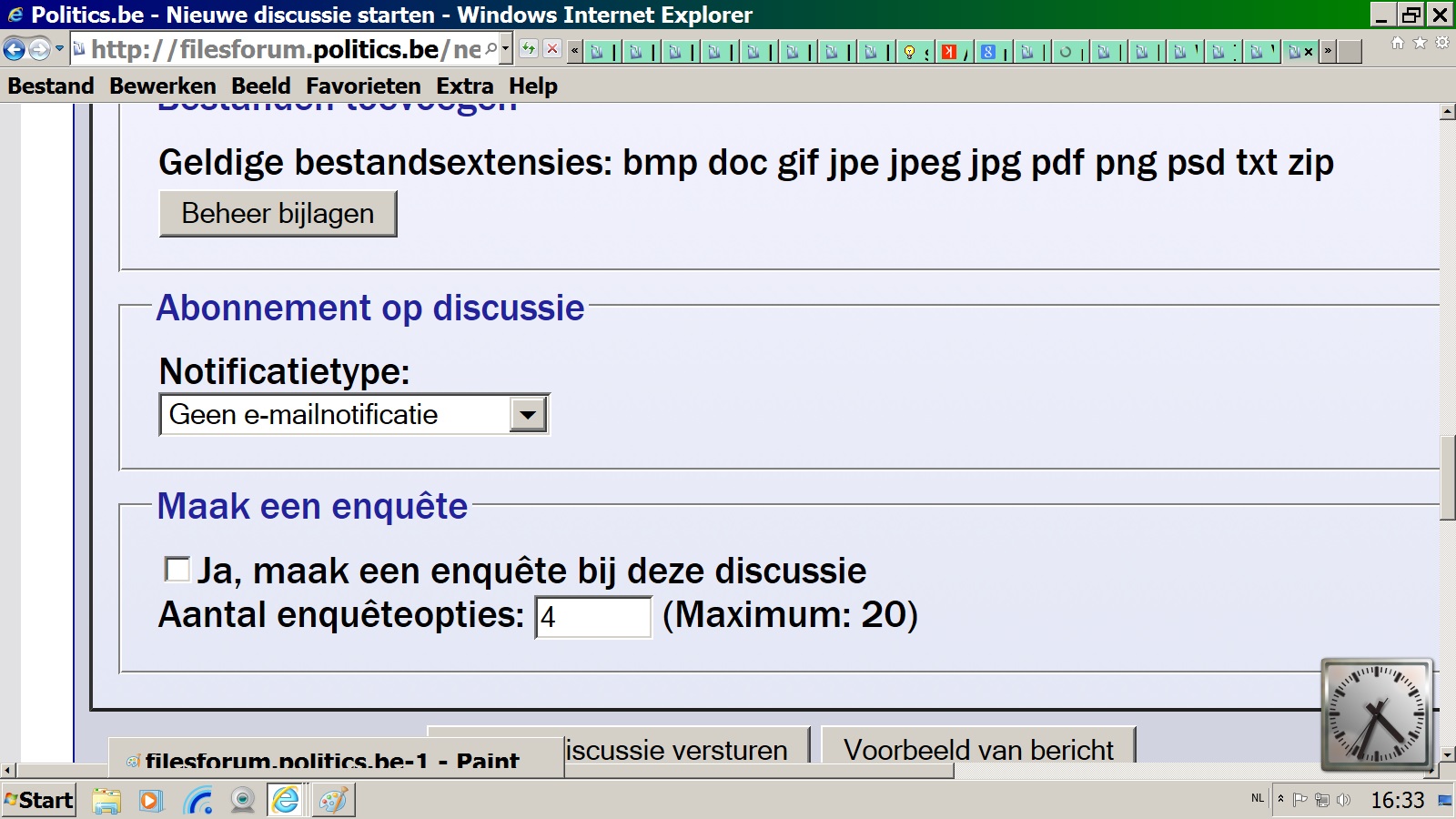Image resolution: width=1456 pixels, height=819 pixels.
Task: Click the Aantal enquêteopties input field
Action: pos(592,617)
